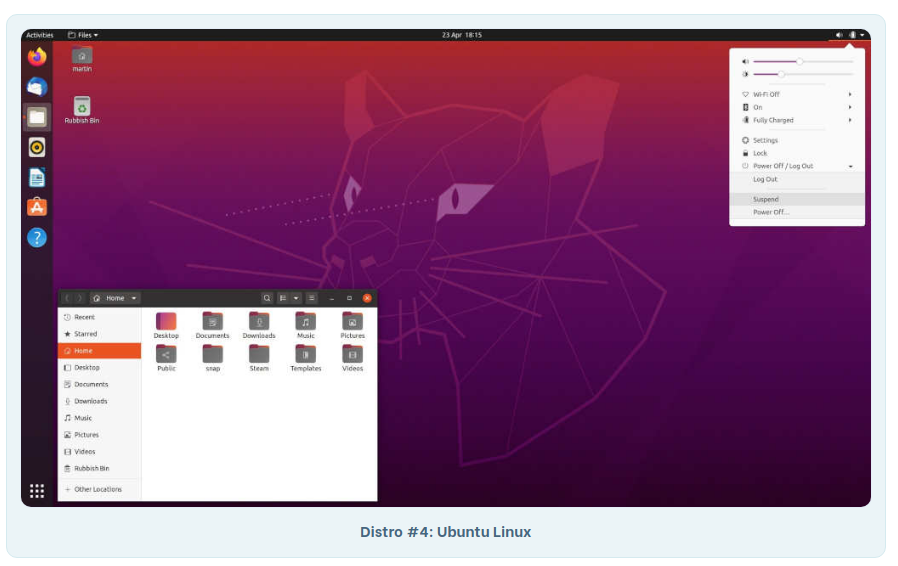This screenshot has width=898, height=566.
Task: Select the Documents folder in file view
Action: coord(212,325)
